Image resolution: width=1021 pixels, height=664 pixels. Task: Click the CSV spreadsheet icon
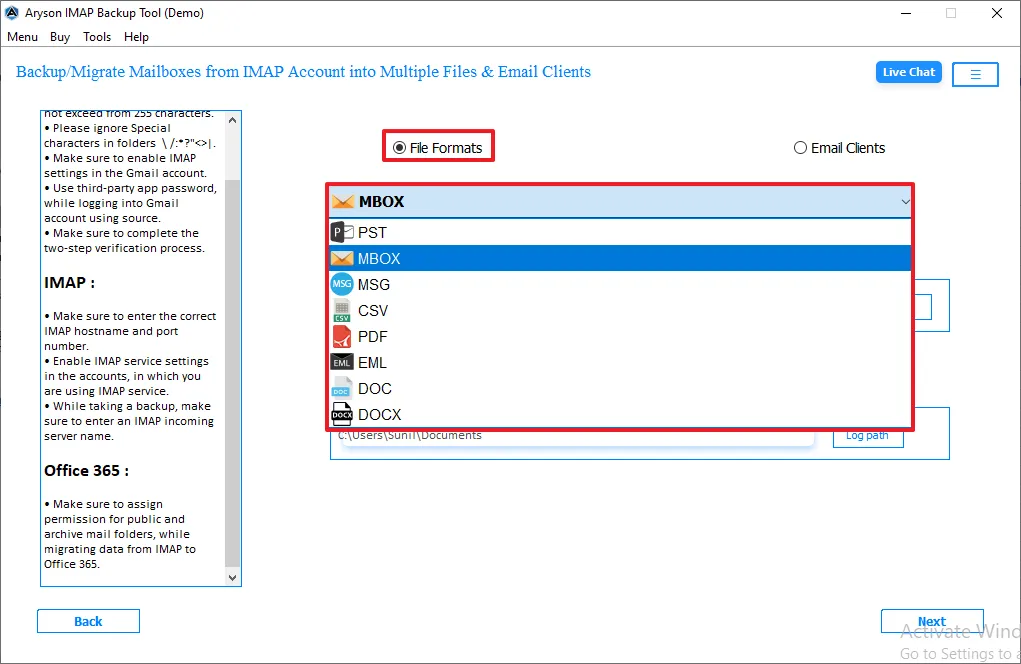[x=342, y=311]
